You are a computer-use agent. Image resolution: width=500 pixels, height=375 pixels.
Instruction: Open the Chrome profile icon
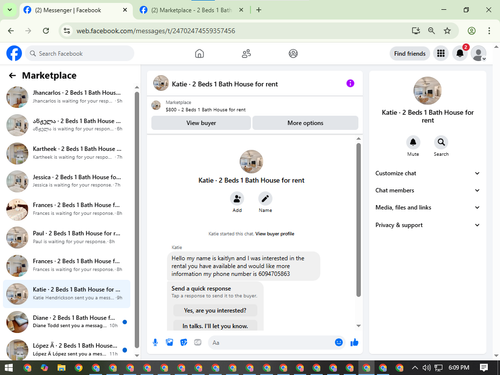pos(471,31)
